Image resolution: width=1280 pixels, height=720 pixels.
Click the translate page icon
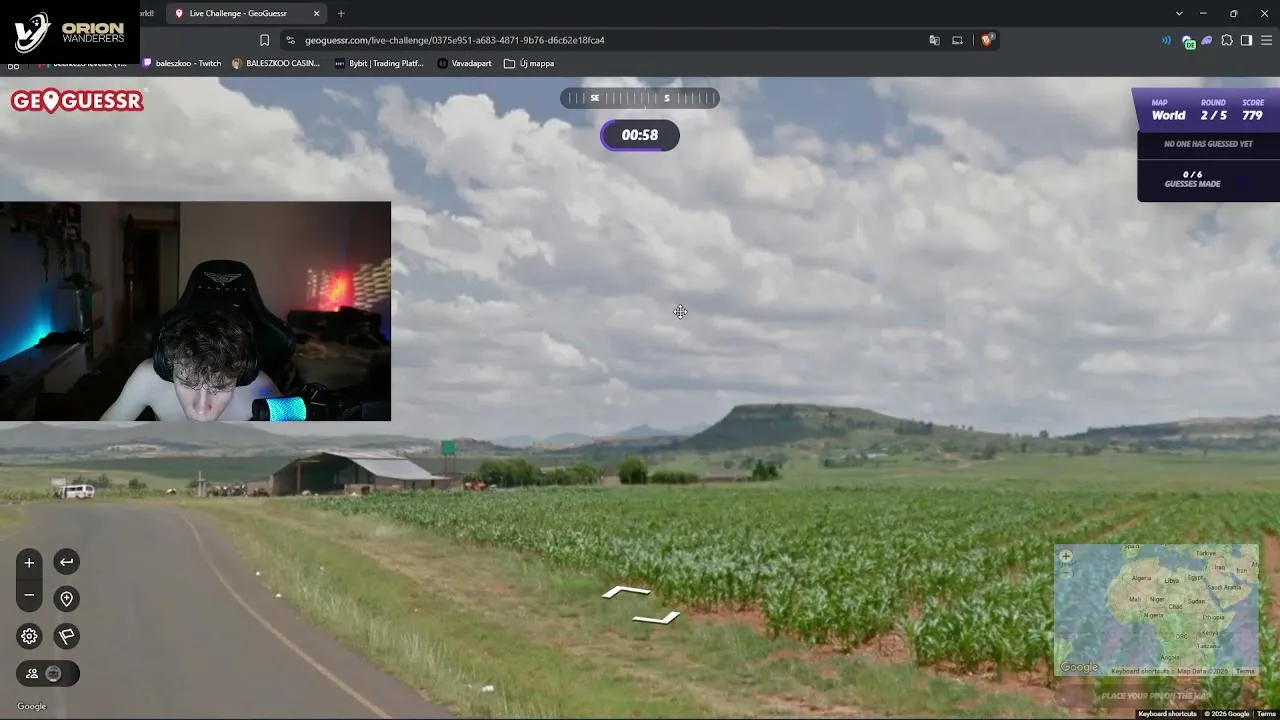point(934,40)
